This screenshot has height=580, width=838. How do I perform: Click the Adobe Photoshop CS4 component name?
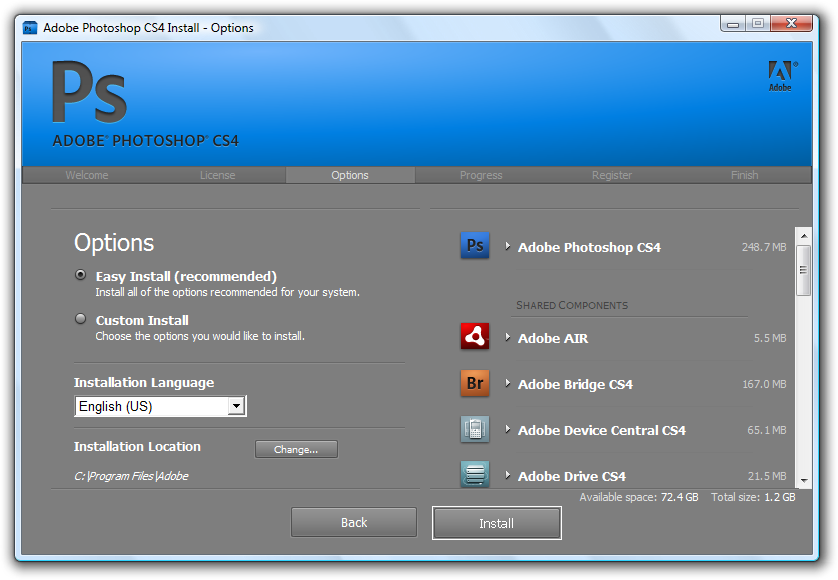click(x=589, y=248)
